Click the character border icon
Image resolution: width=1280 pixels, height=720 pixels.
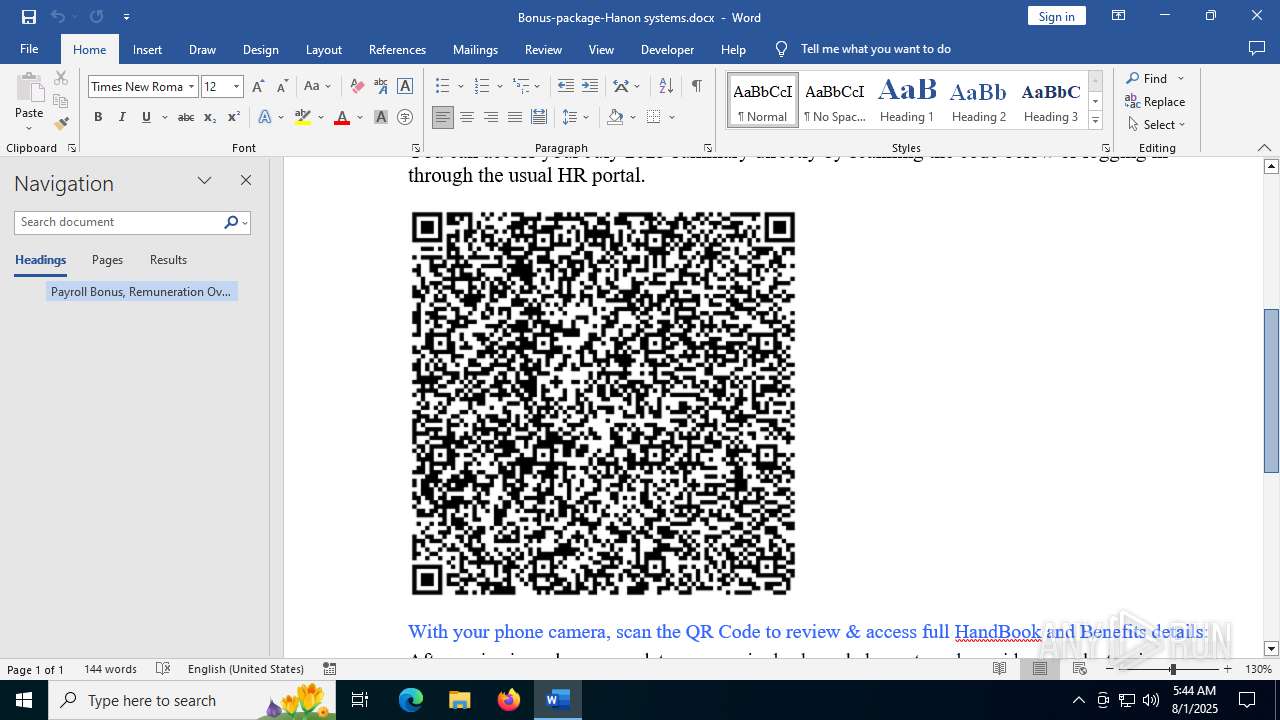click(x=405, y=86)
